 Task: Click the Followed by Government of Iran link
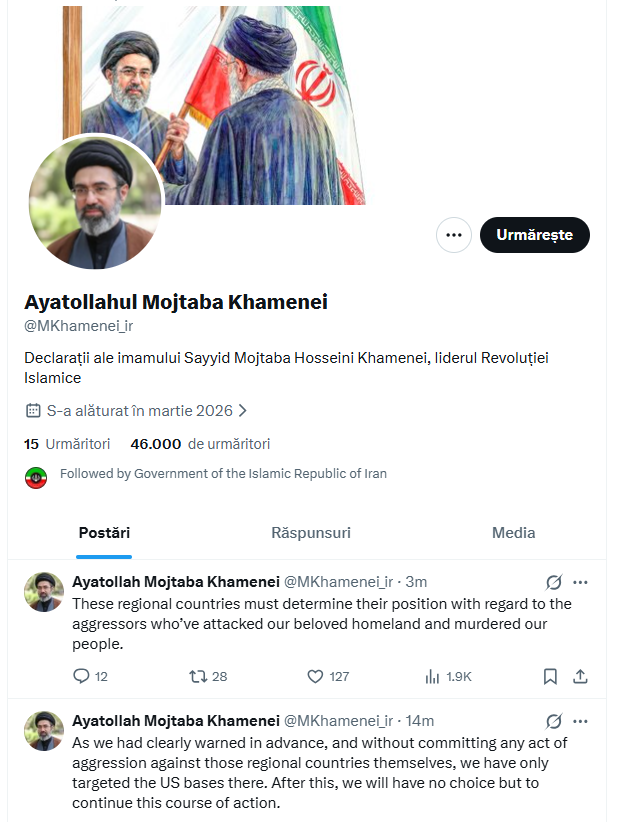click(x=223, y=474)
